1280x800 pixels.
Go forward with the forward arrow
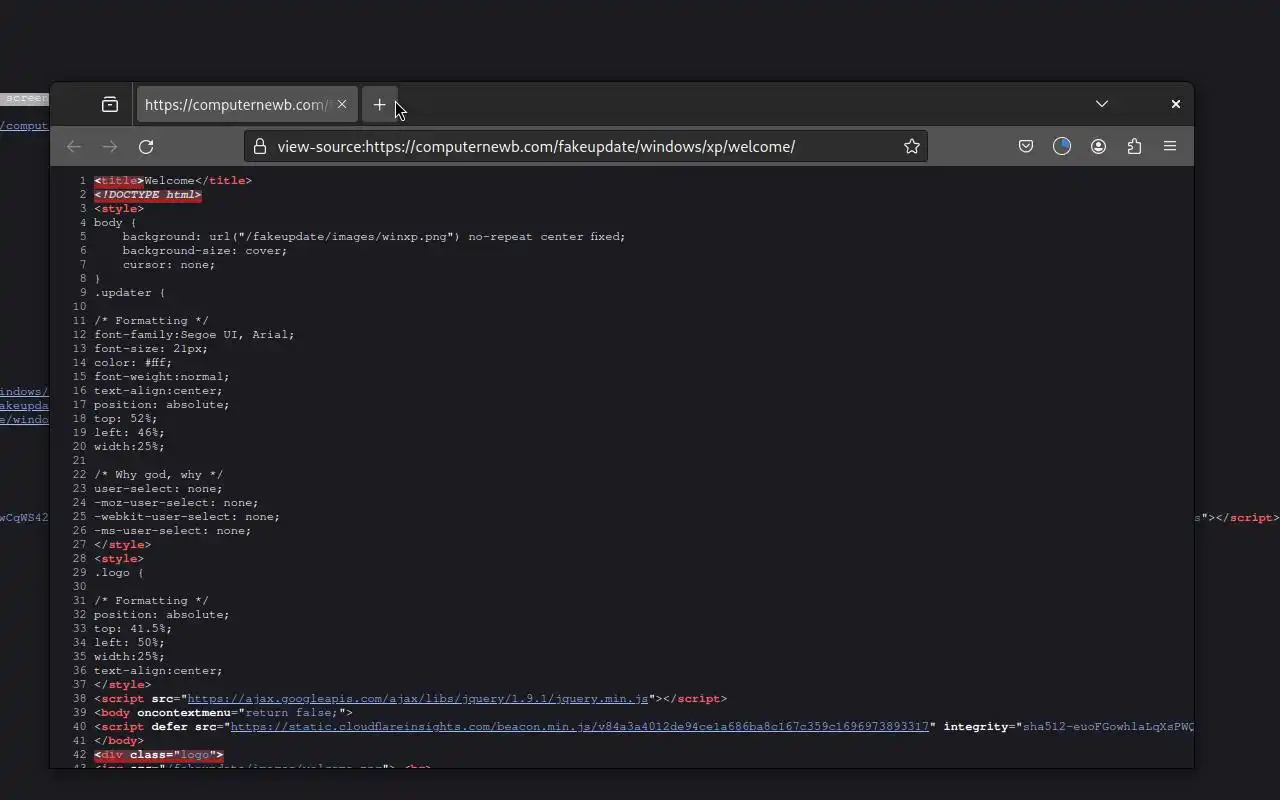pyautogui.click(x=110, y=146)
